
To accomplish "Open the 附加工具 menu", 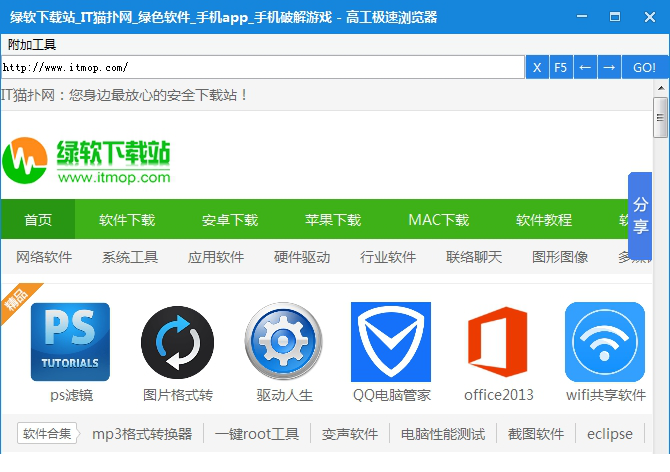I will pos(32,44).
